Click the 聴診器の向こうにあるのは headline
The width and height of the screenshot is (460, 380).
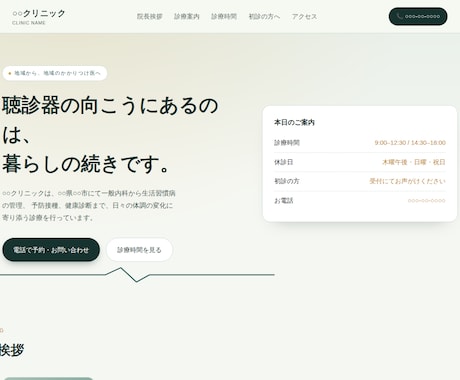[x=110, y=120]
